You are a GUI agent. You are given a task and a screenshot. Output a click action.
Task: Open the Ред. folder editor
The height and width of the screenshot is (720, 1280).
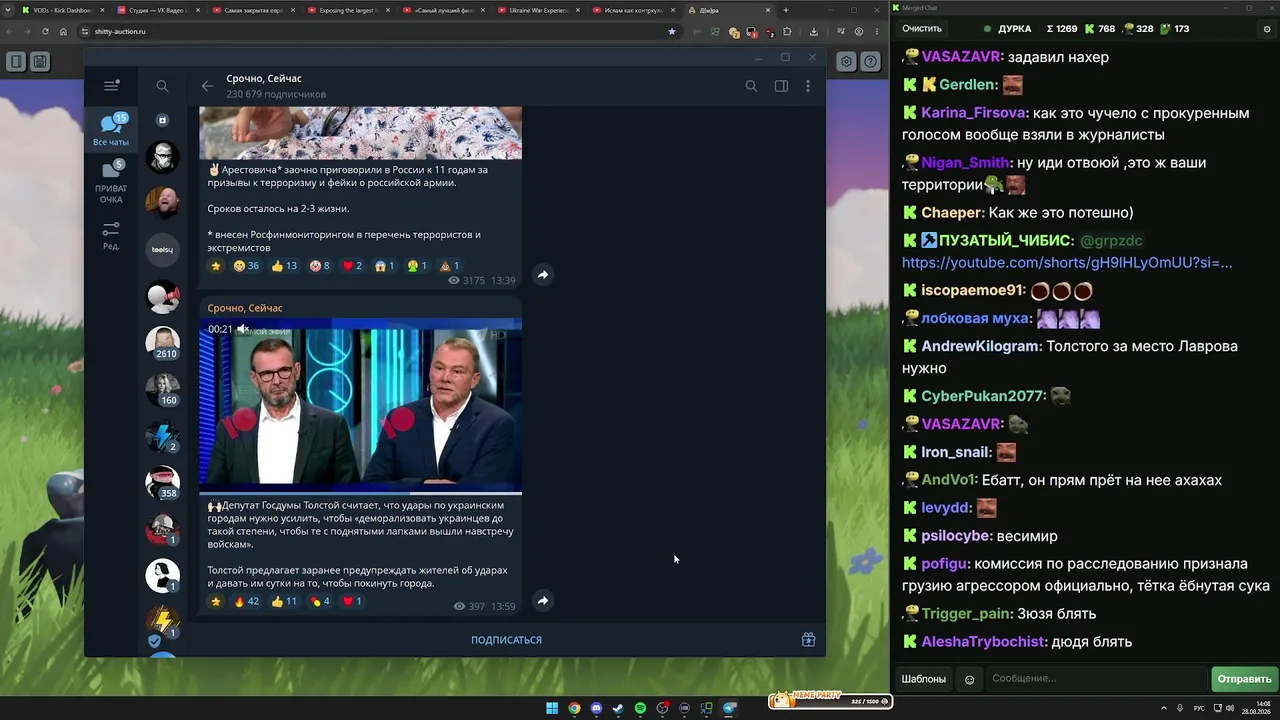pos(111,236)
